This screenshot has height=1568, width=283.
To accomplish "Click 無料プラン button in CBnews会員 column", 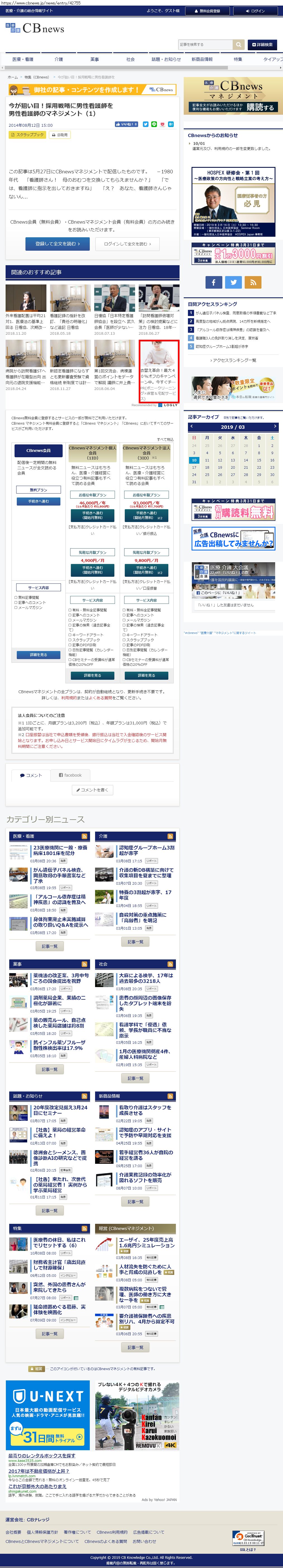I will click(x=38, y=489).
